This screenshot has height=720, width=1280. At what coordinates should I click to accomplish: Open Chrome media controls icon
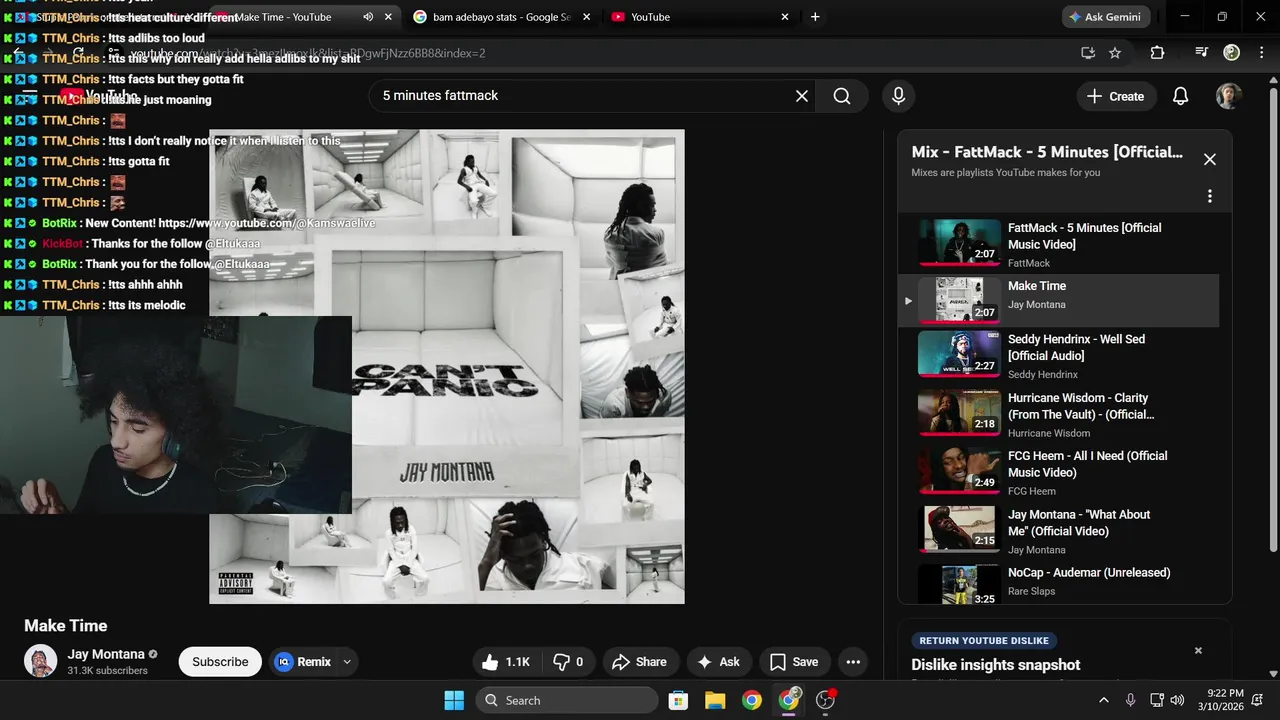tap(1202, 53)
